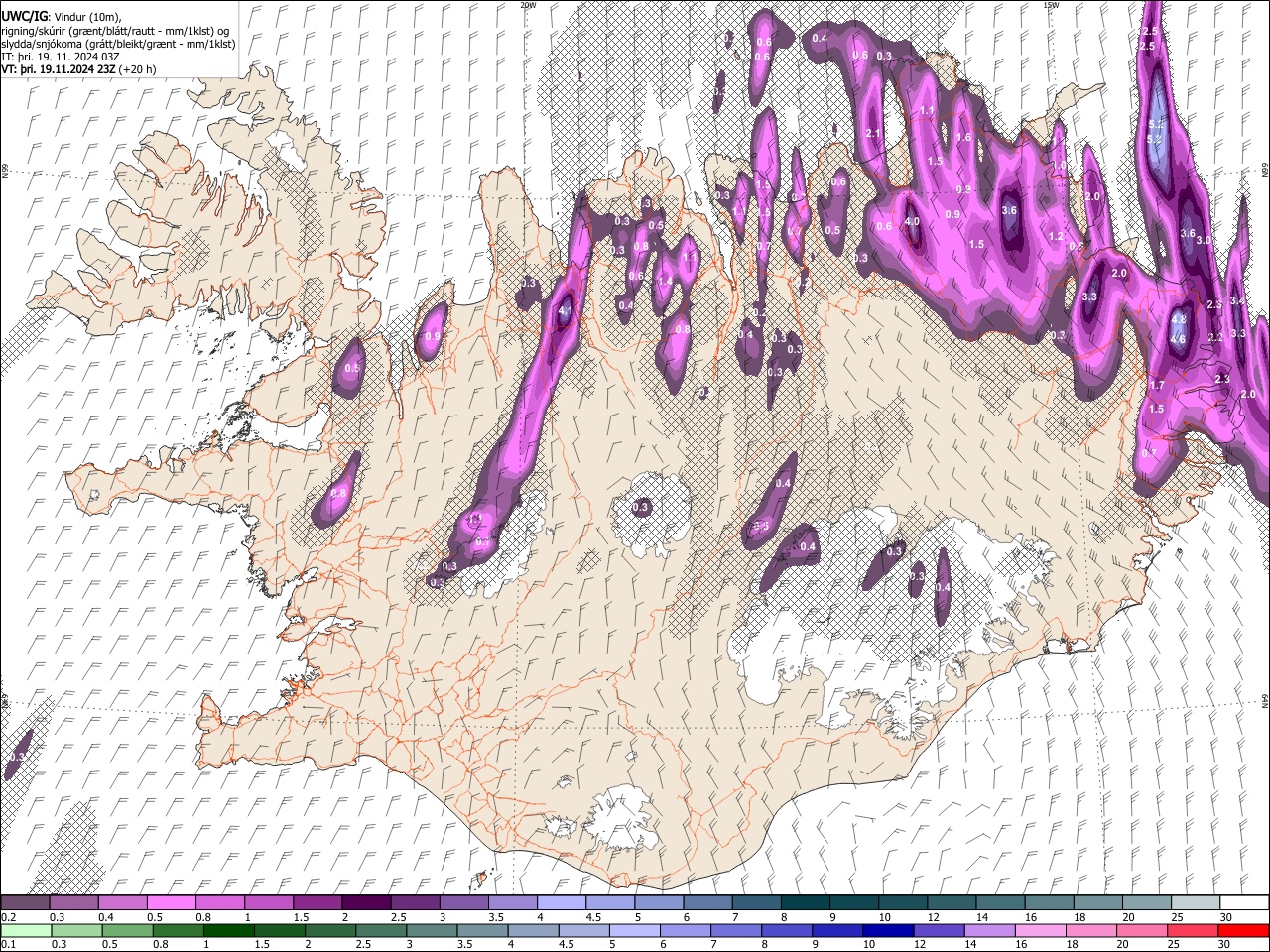Click the '3.4' precipitation value on the map
The width and height of the screenshot is (1270, 952).
click(1237, 300)
